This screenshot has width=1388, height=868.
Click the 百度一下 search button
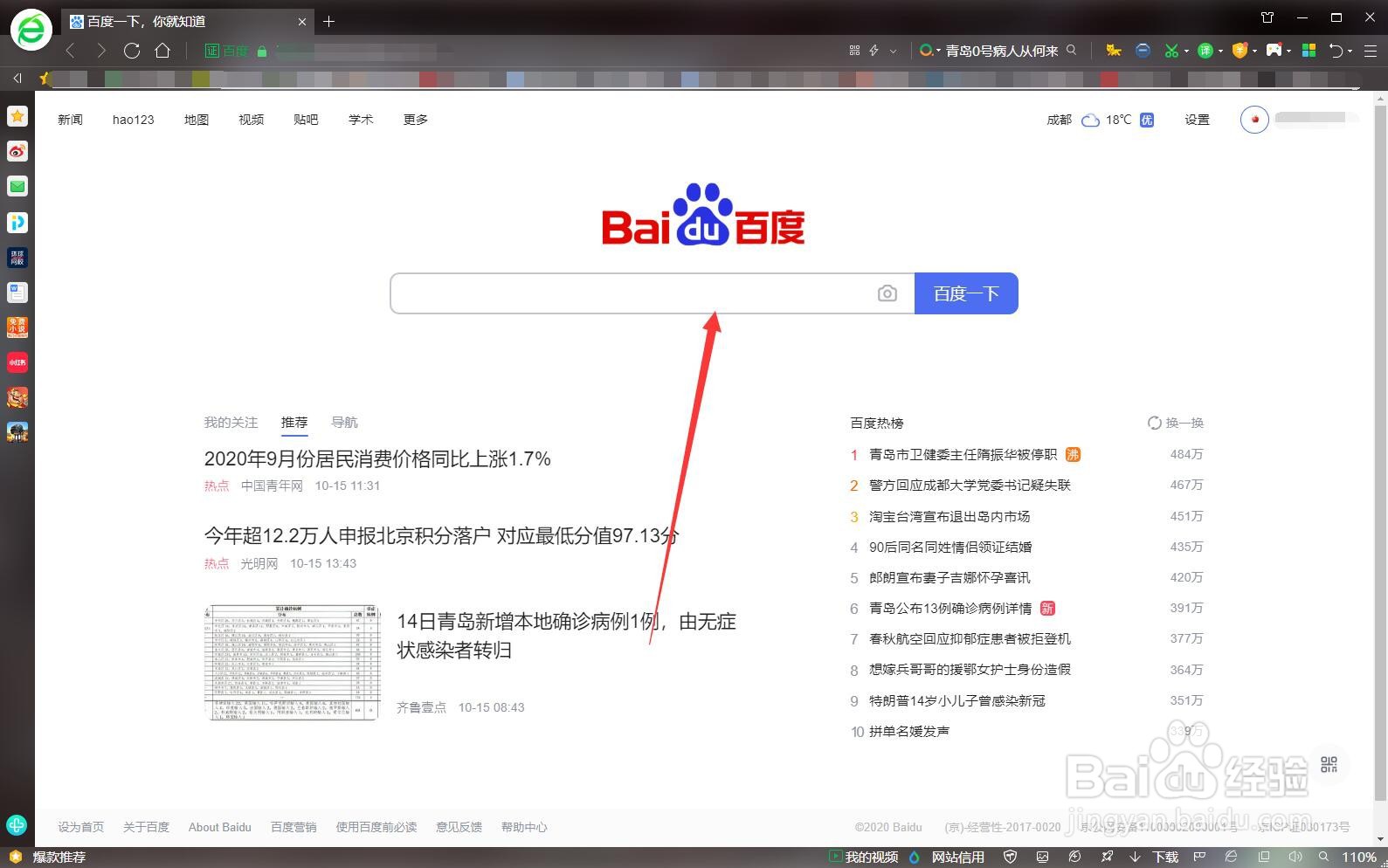(x=966, y=293)
